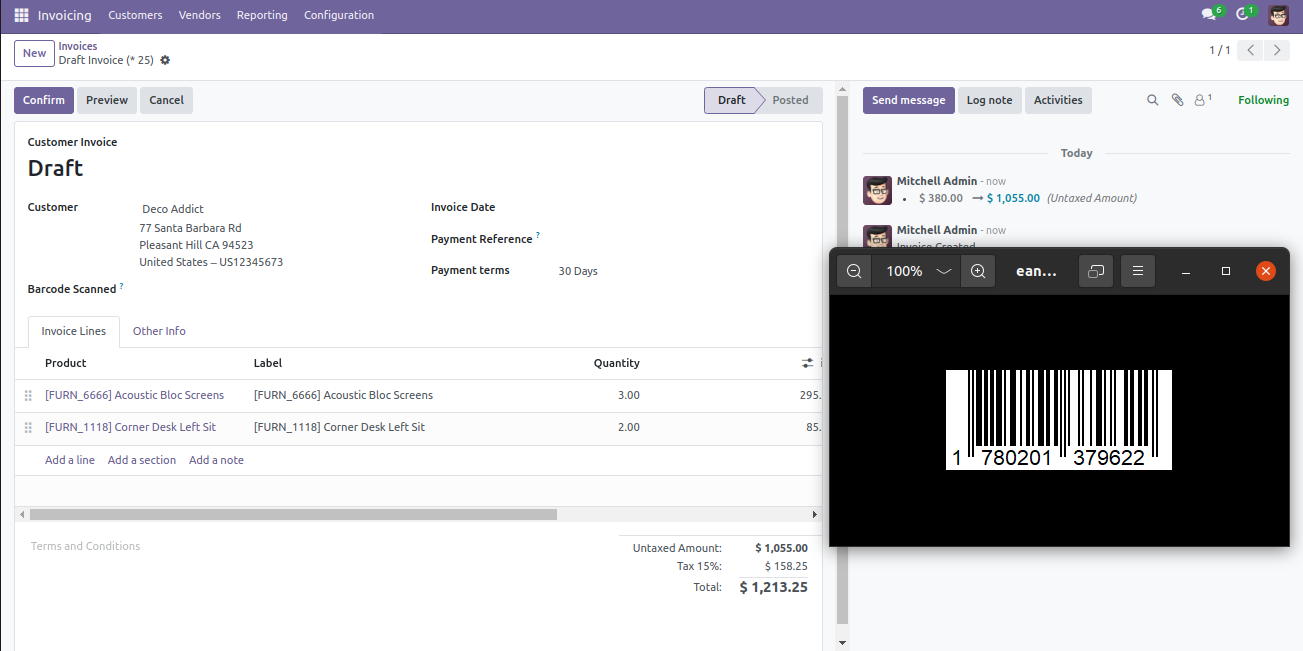Click the Customer field Deco Addict

click(173, 209)
